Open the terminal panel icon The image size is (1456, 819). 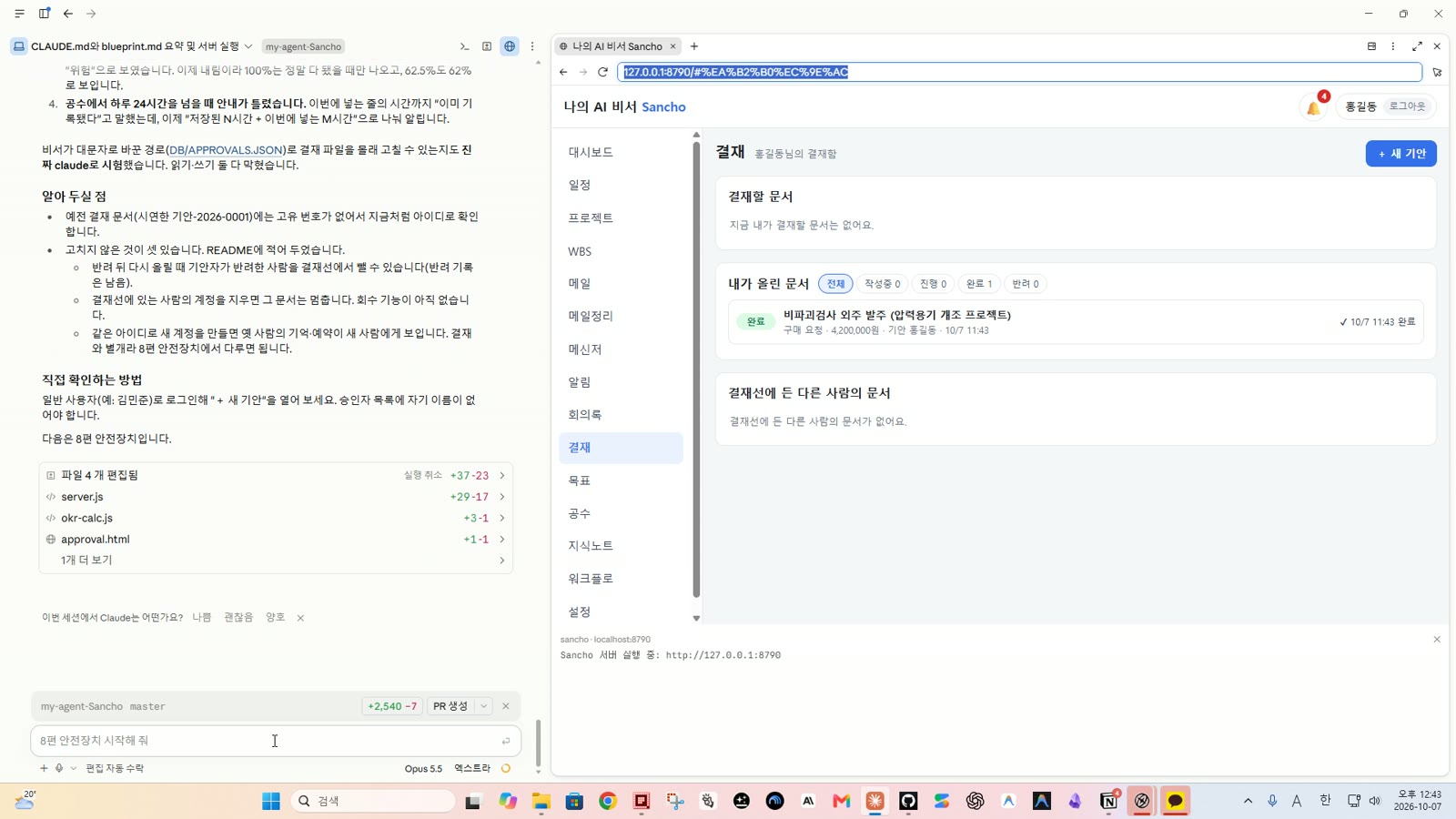(464, 46)
